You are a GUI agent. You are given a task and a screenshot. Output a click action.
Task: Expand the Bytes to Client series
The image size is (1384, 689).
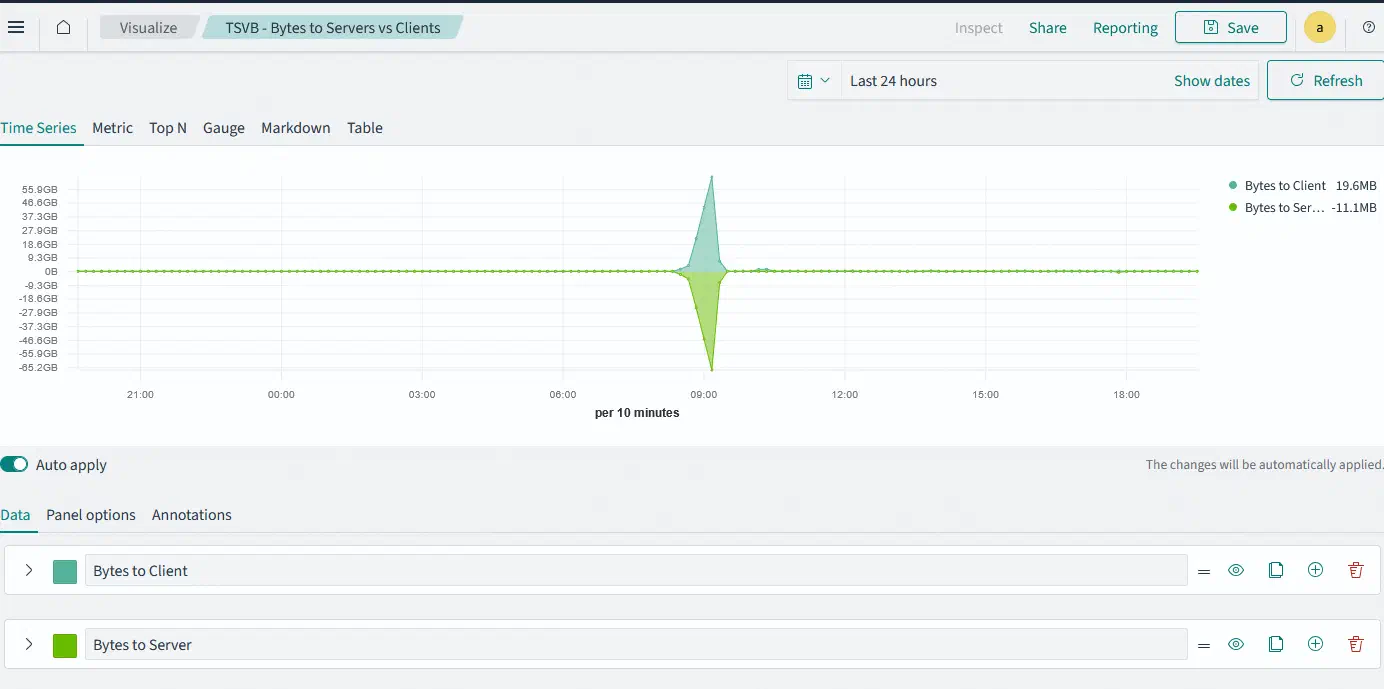29,570
